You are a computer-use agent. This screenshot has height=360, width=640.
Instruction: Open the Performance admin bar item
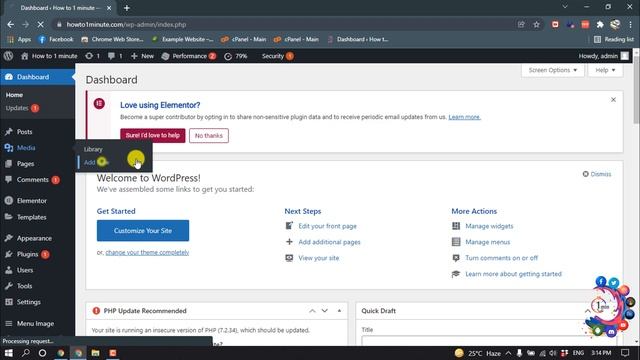tap(189, 56)
